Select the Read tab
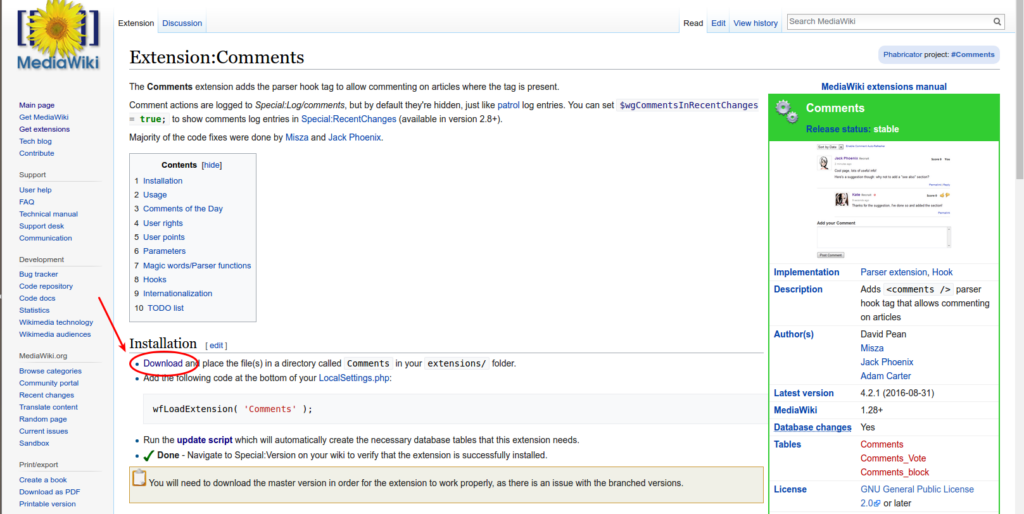Screen dimensions: 1024x514 693,23
